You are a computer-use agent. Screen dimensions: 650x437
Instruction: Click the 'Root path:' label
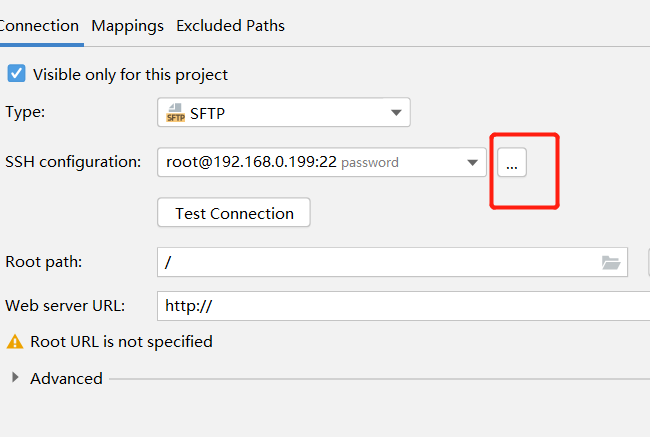(x=43, y=262)
